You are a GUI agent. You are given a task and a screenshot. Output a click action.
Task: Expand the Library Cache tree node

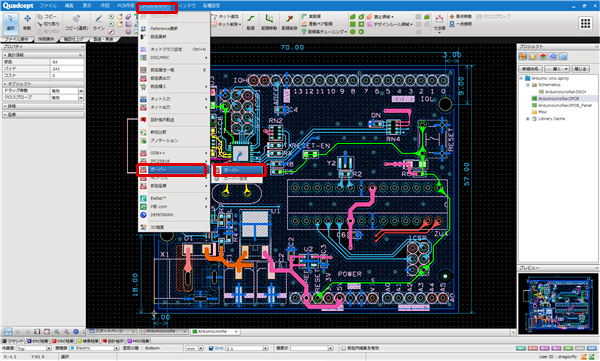click(528, 119)
